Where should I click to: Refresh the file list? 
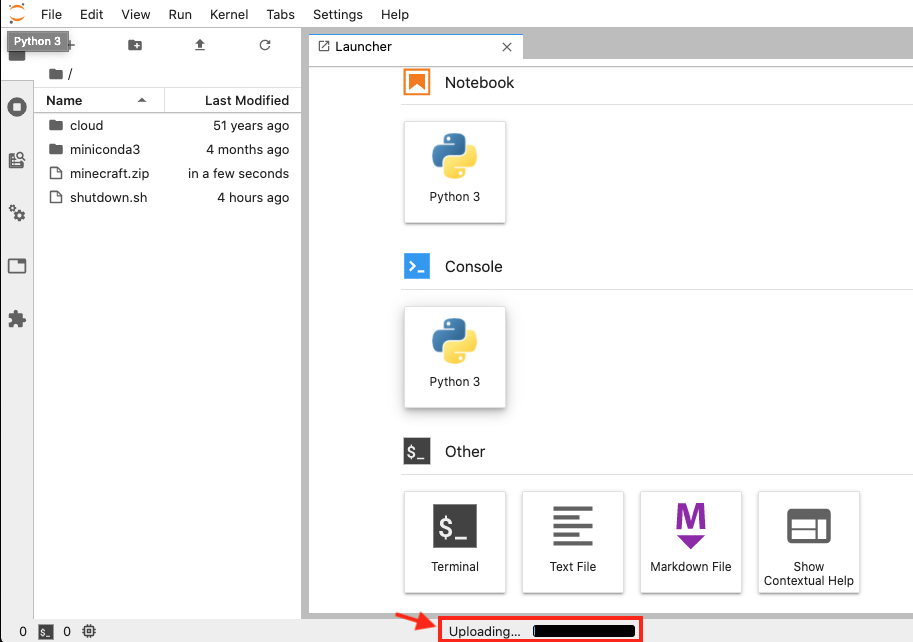pyautogui.click(x=265, y=45)
